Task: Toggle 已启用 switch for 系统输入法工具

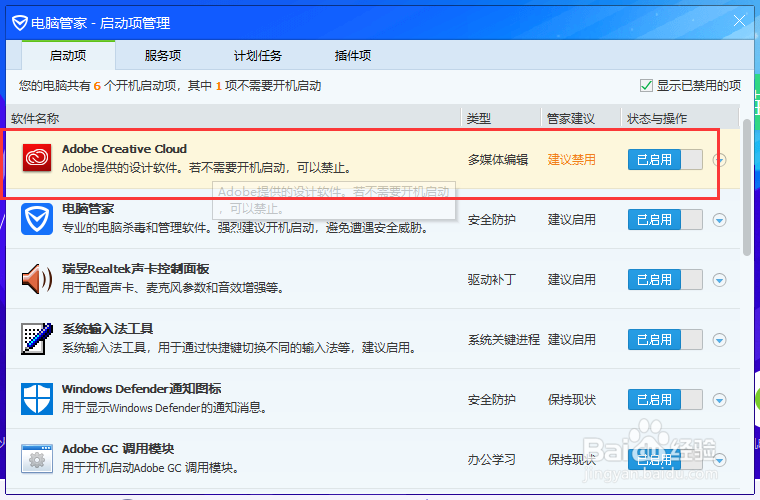Action: [x=665, y=340]
